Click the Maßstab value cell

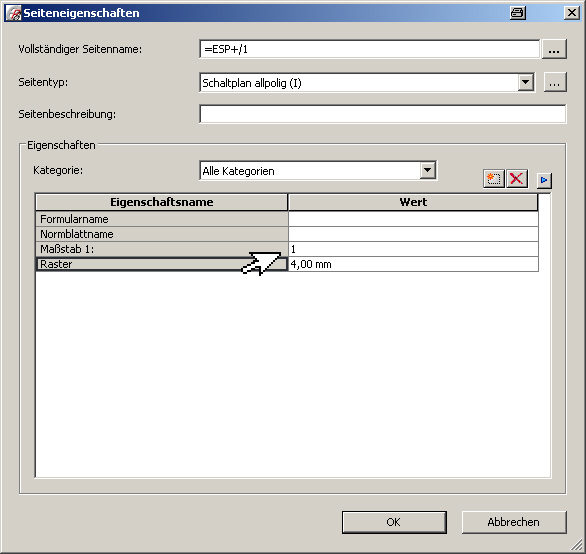[x=413, y=249]
